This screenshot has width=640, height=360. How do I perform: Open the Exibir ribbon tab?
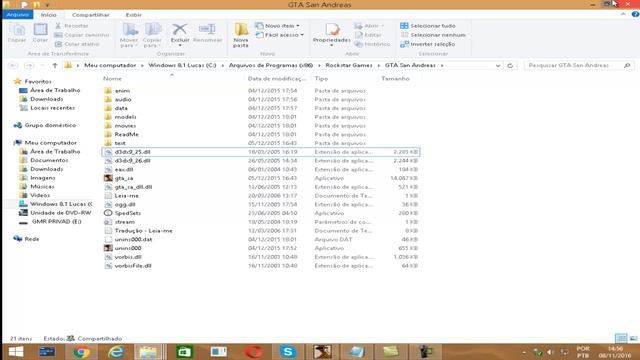pos(133,15)
